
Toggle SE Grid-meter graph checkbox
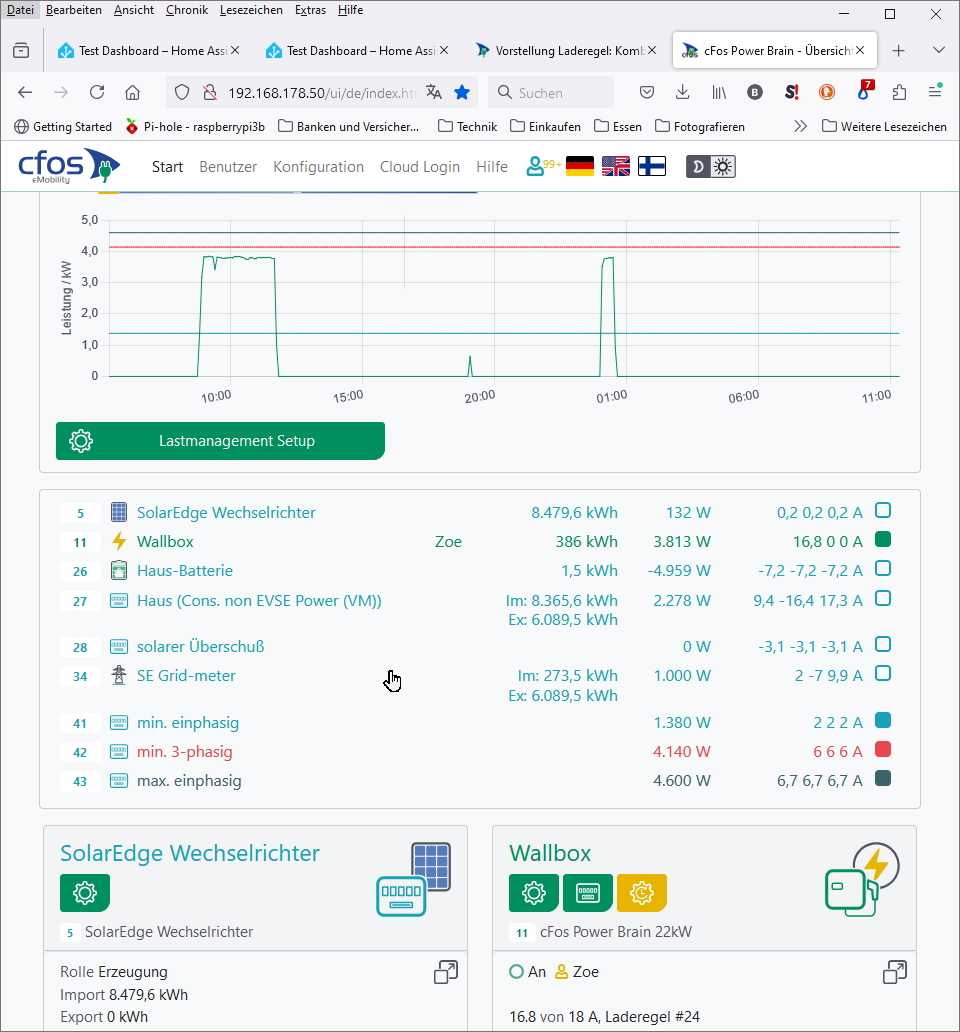click(x=883, y=674)
